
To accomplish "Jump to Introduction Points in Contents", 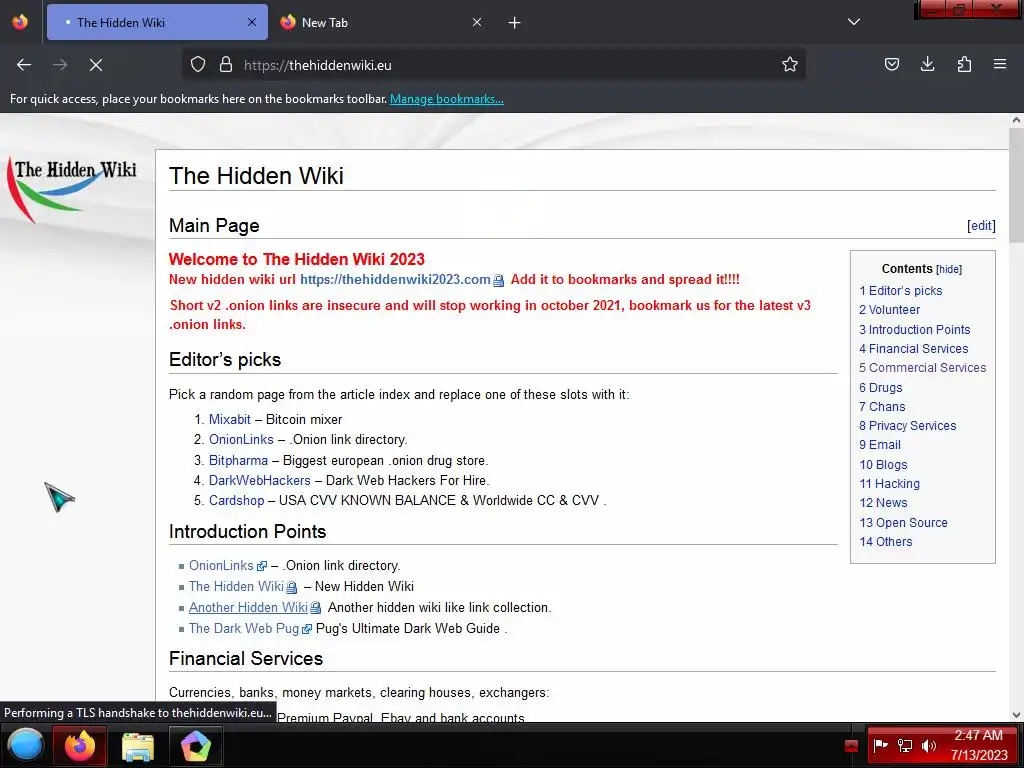I will [x=914, y=329].
